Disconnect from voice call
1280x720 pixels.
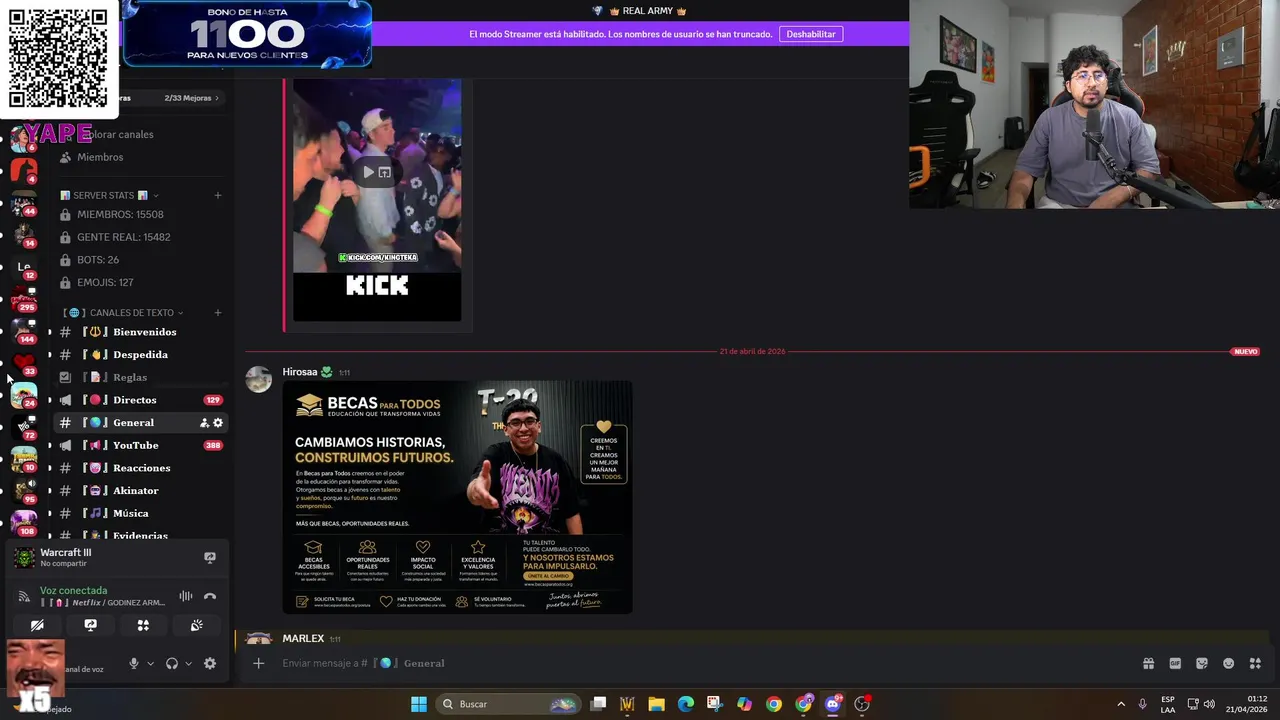click(210, 596)
